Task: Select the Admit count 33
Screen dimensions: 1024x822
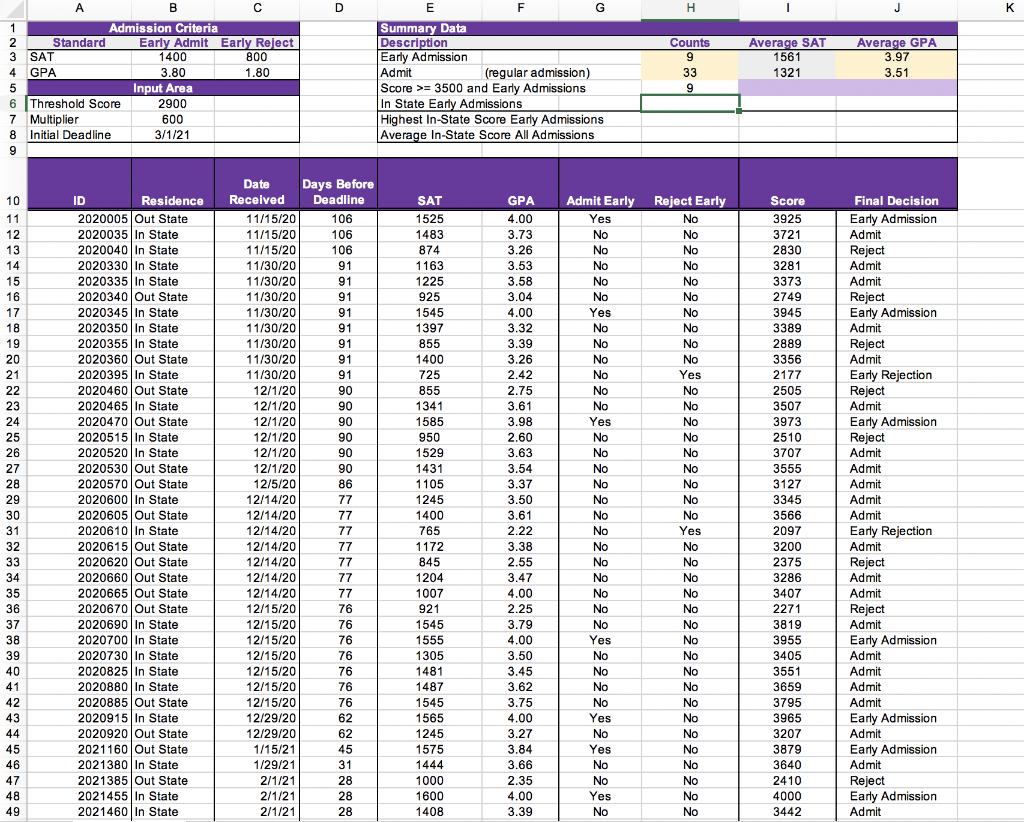Action: [x=690, y=72]
